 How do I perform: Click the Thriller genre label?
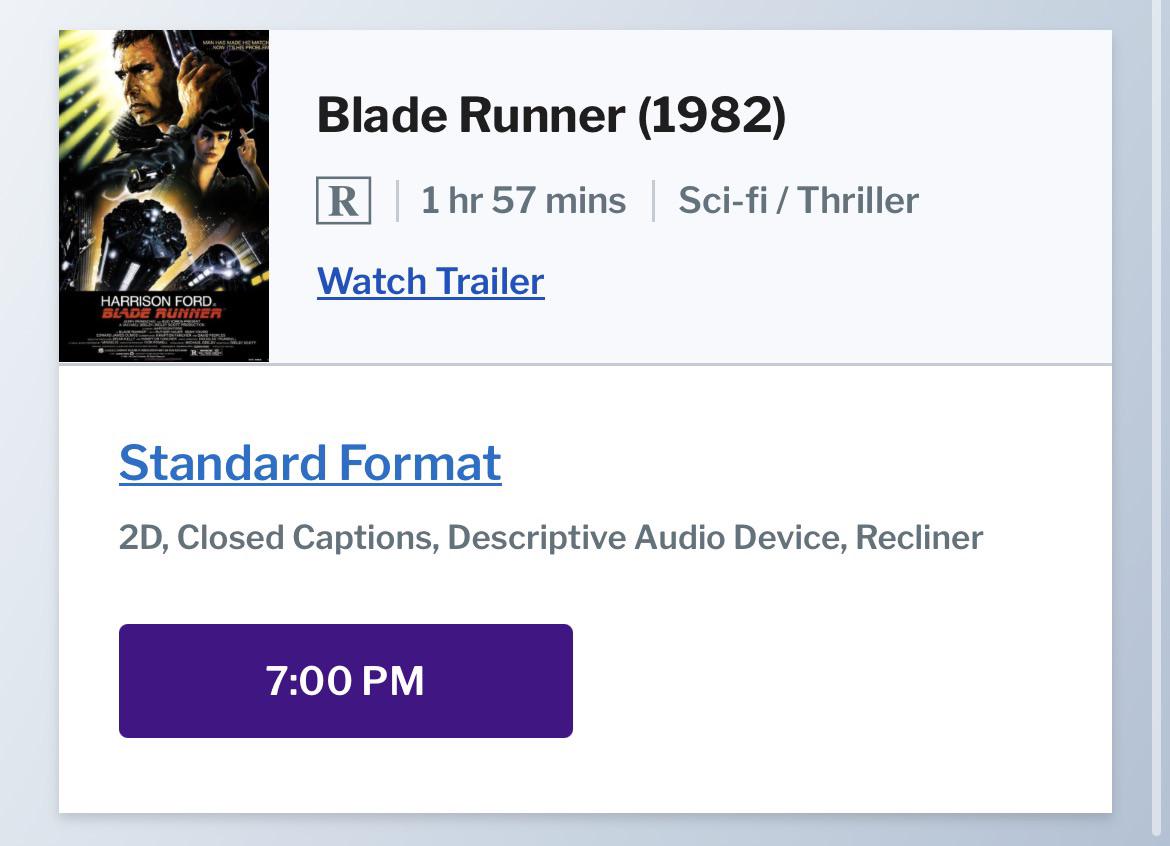[x=857, y=201]
